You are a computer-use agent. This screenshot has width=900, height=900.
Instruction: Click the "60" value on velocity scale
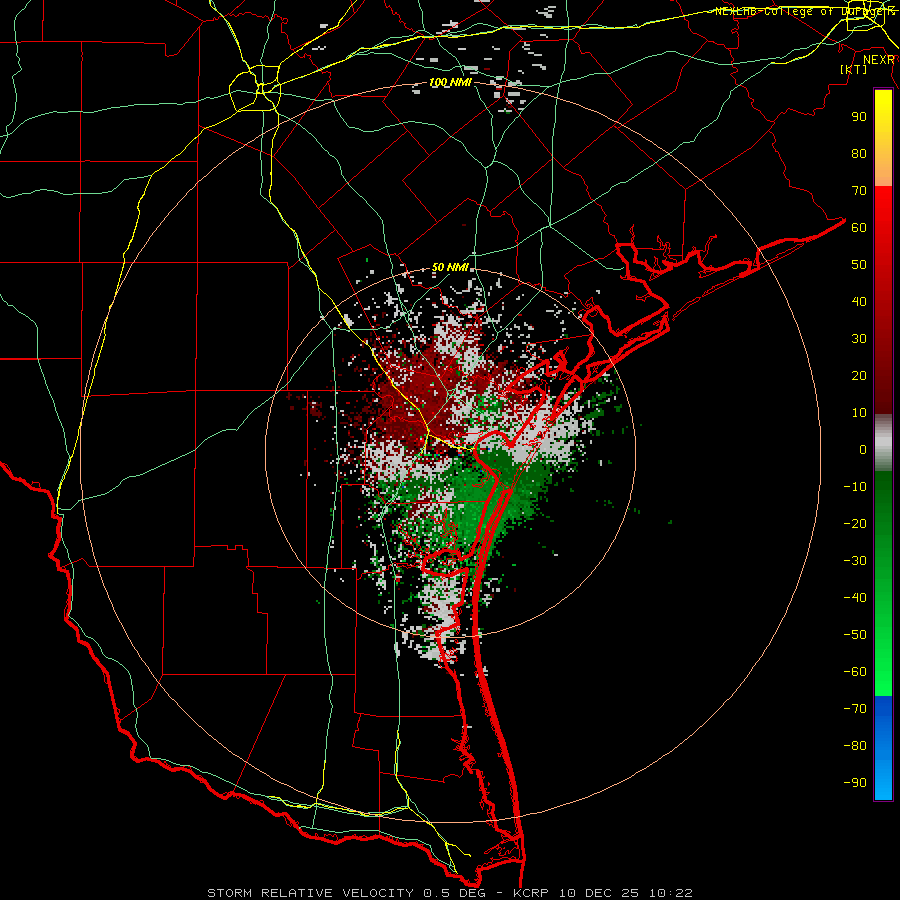tap(859, 228)
